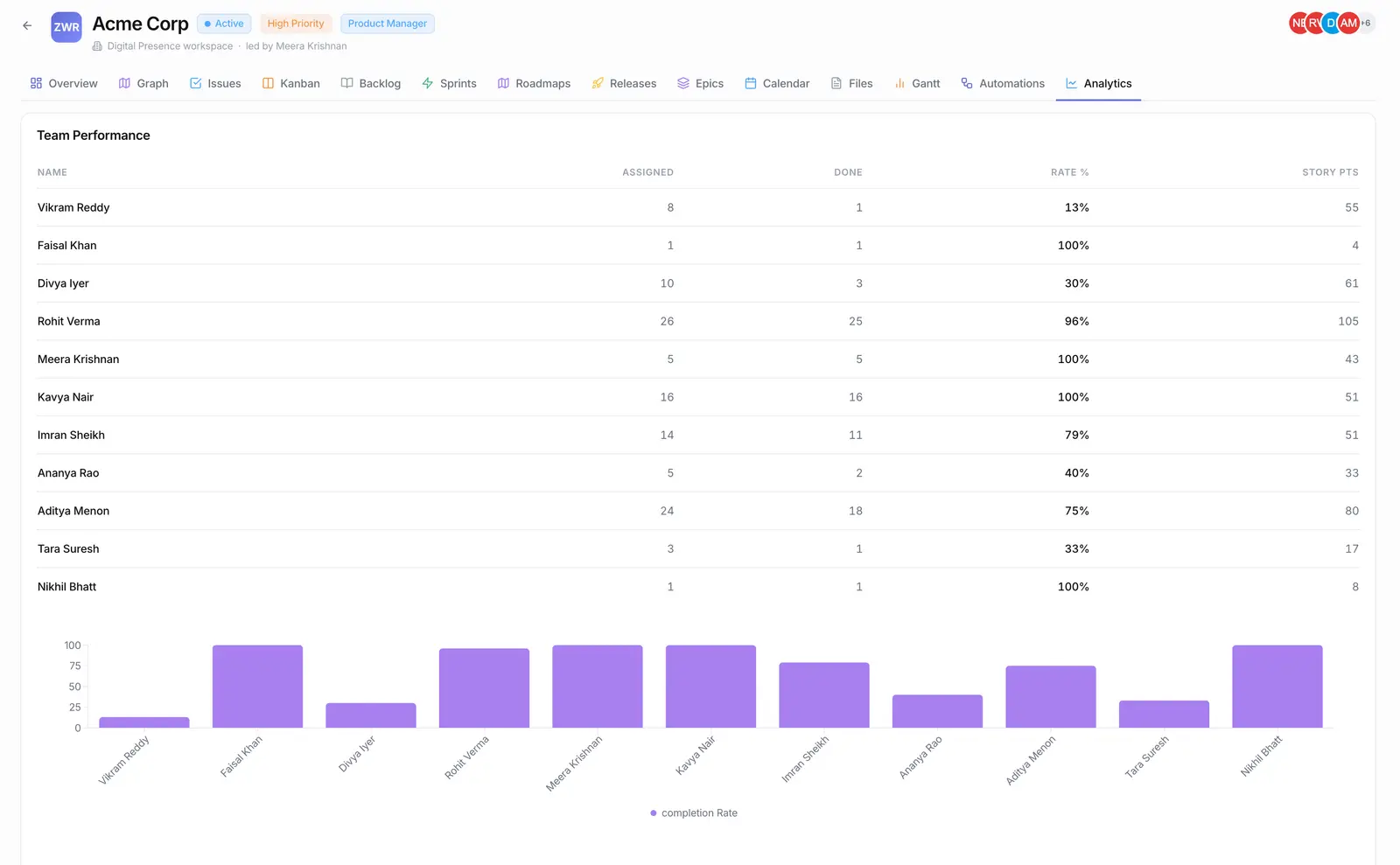Click Vikram Reddy's 13% rate value
Image resolution: width=1400 pixels, height=865 pixels.
tap(1076, 207)
